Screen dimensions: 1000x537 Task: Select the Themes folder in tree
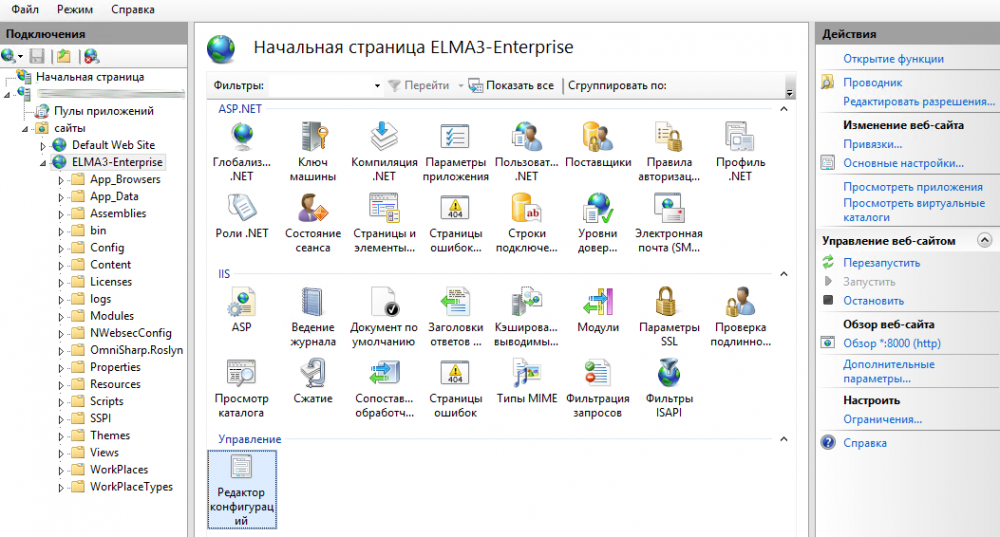pyautogui.click(x=110, y=436)
